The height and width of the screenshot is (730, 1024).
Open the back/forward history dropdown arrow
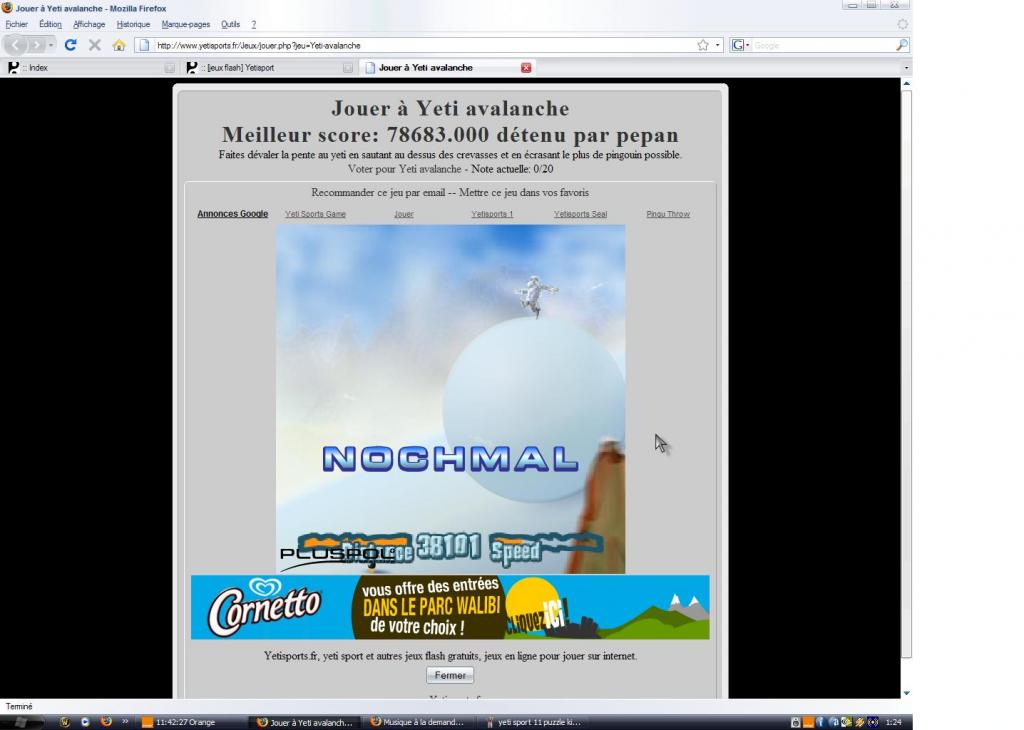(x=51, y=45)
